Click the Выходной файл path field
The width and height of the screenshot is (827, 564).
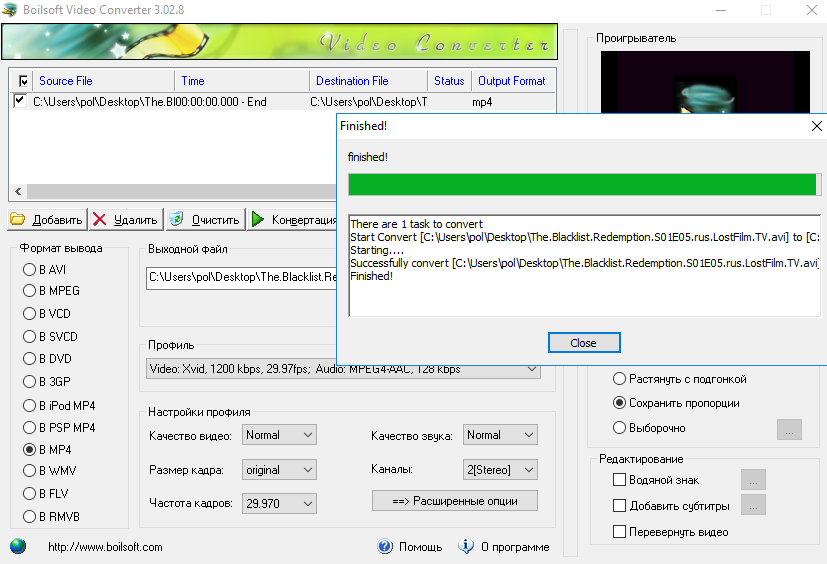(x=242, y=278)
